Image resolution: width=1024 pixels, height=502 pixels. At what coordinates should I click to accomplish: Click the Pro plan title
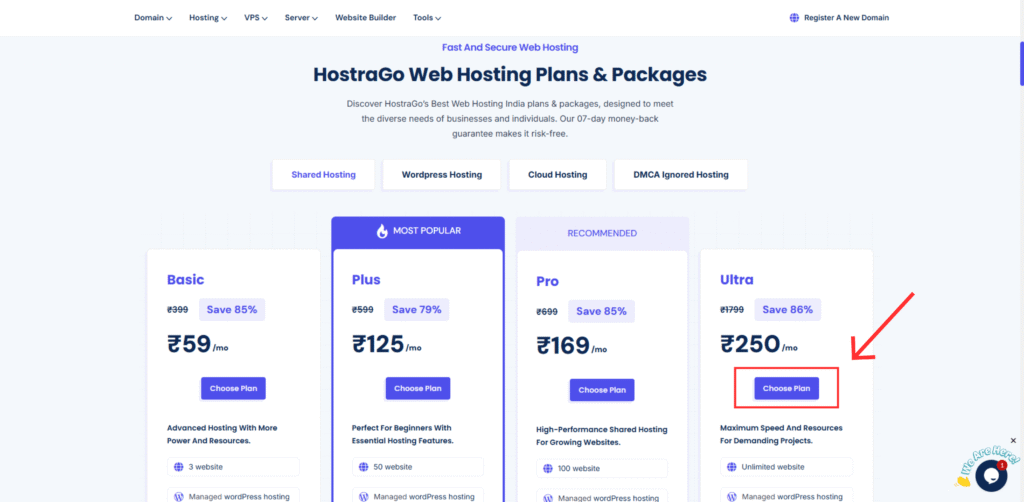point(547,282)
